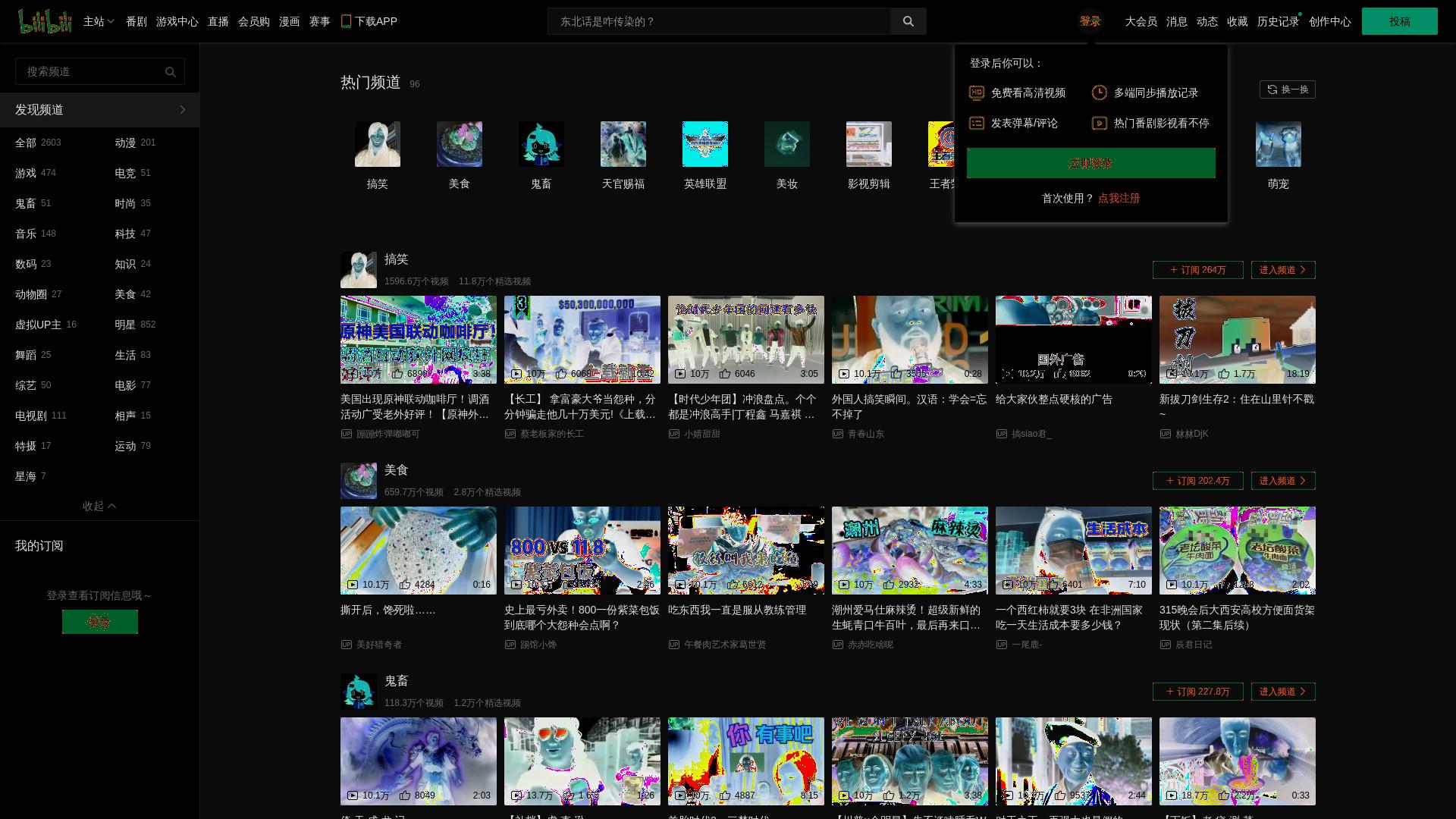Subscribe to 搞笑 channel 订阅 264万
Image resolution: width=1456 pixels, height=819 pixels.
click(x=1198, y=270)
